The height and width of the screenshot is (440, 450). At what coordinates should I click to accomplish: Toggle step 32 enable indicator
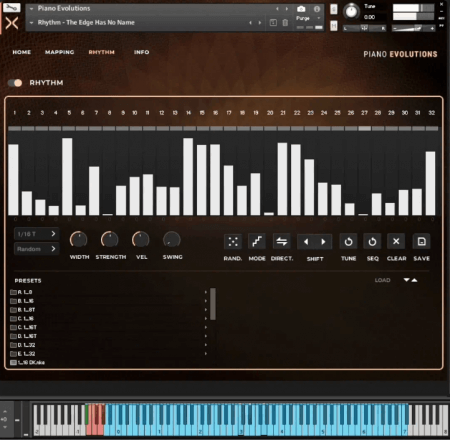[432, 128]
